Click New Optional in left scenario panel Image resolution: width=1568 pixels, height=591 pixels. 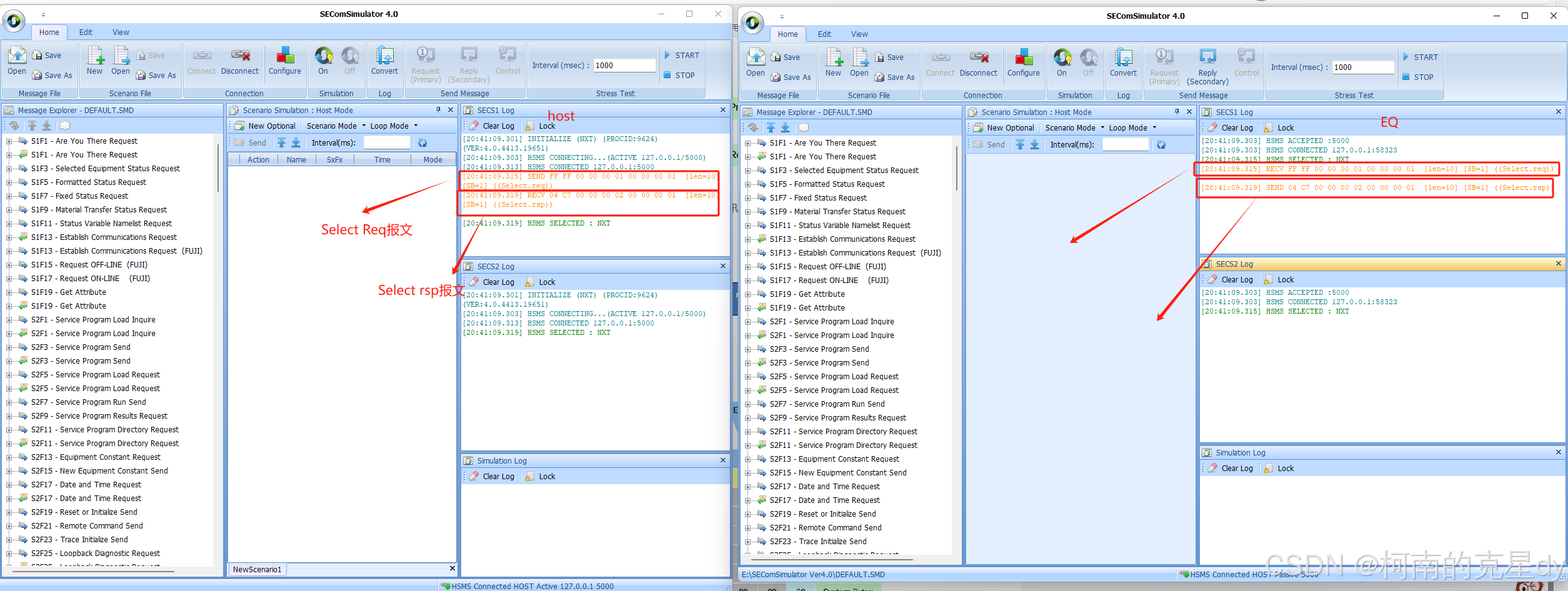coord(265,126)
